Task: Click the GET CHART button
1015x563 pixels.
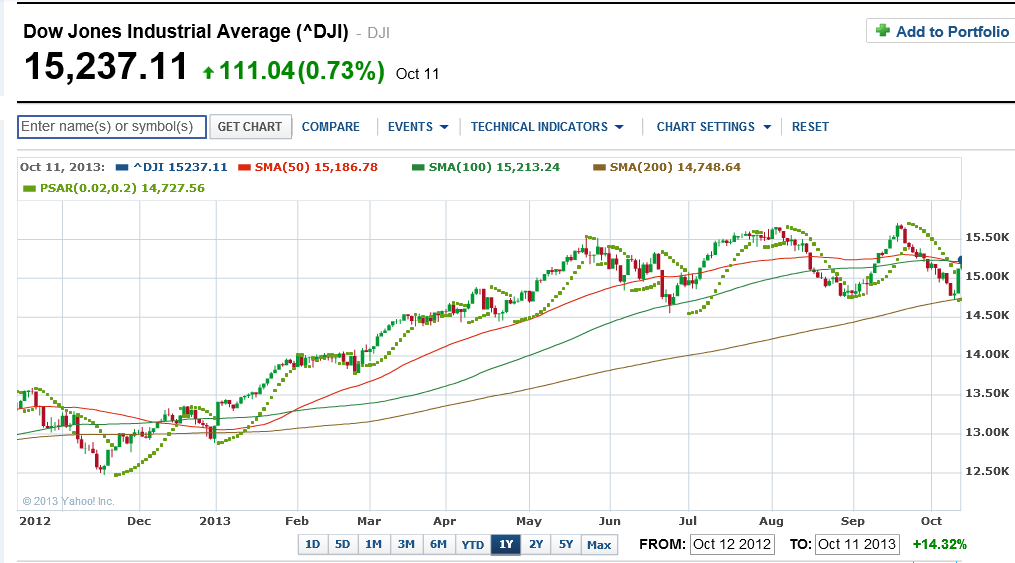Action: click(250, 127)
